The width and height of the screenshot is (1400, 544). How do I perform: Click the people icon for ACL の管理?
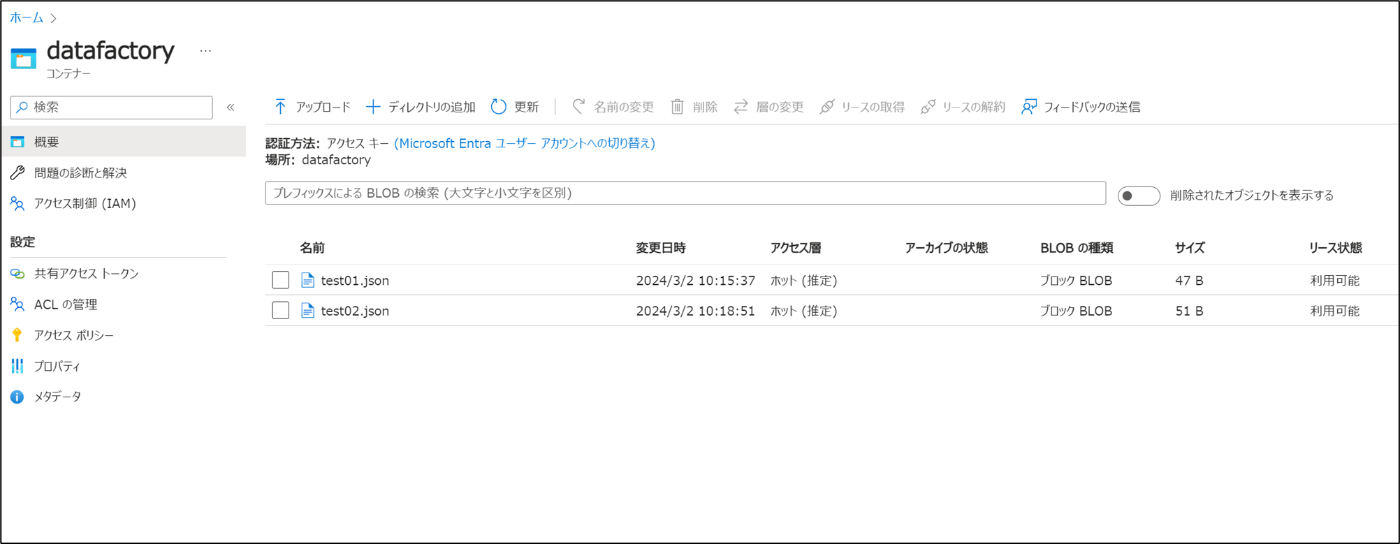click(17, 305)
